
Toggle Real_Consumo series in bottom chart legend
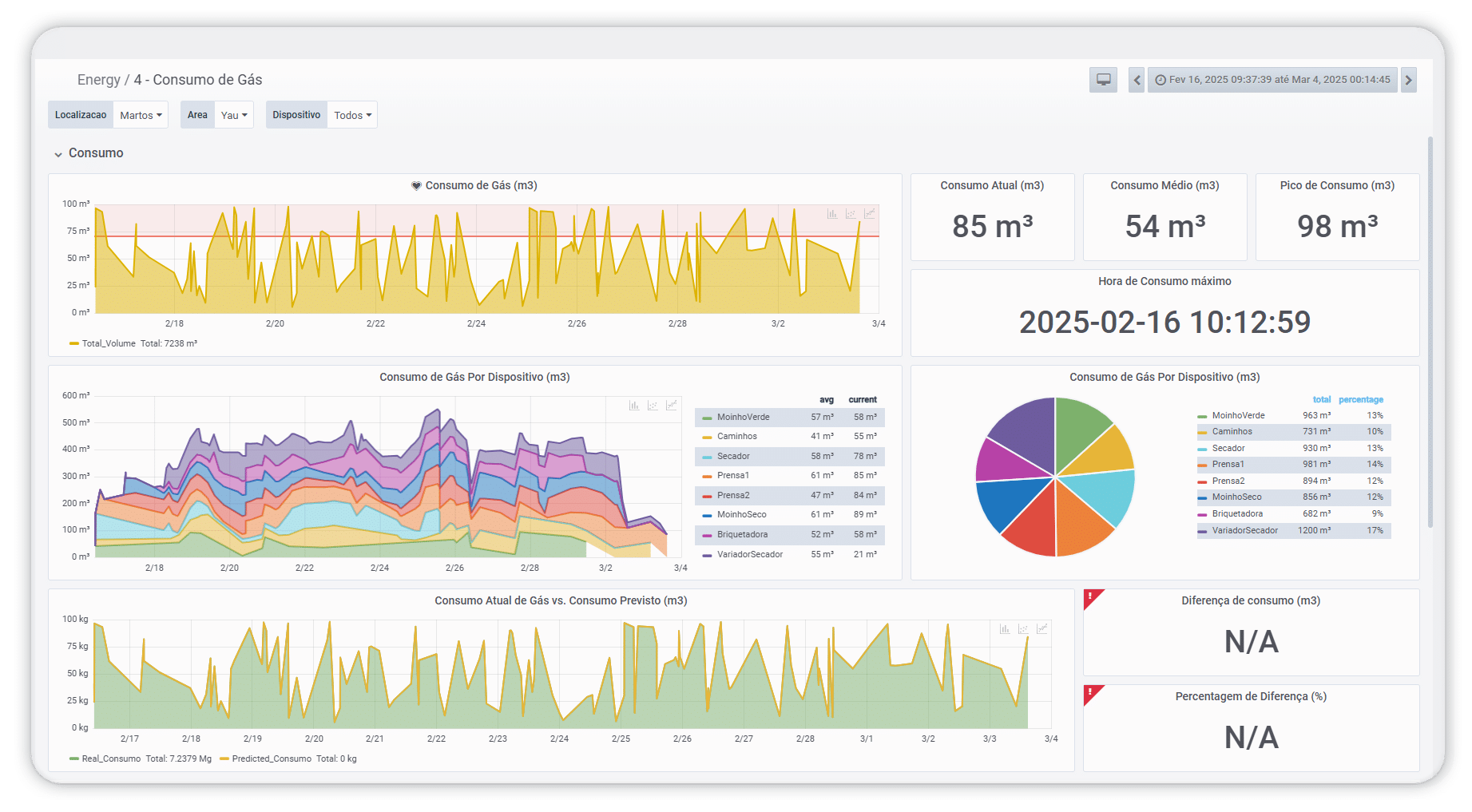110,759
